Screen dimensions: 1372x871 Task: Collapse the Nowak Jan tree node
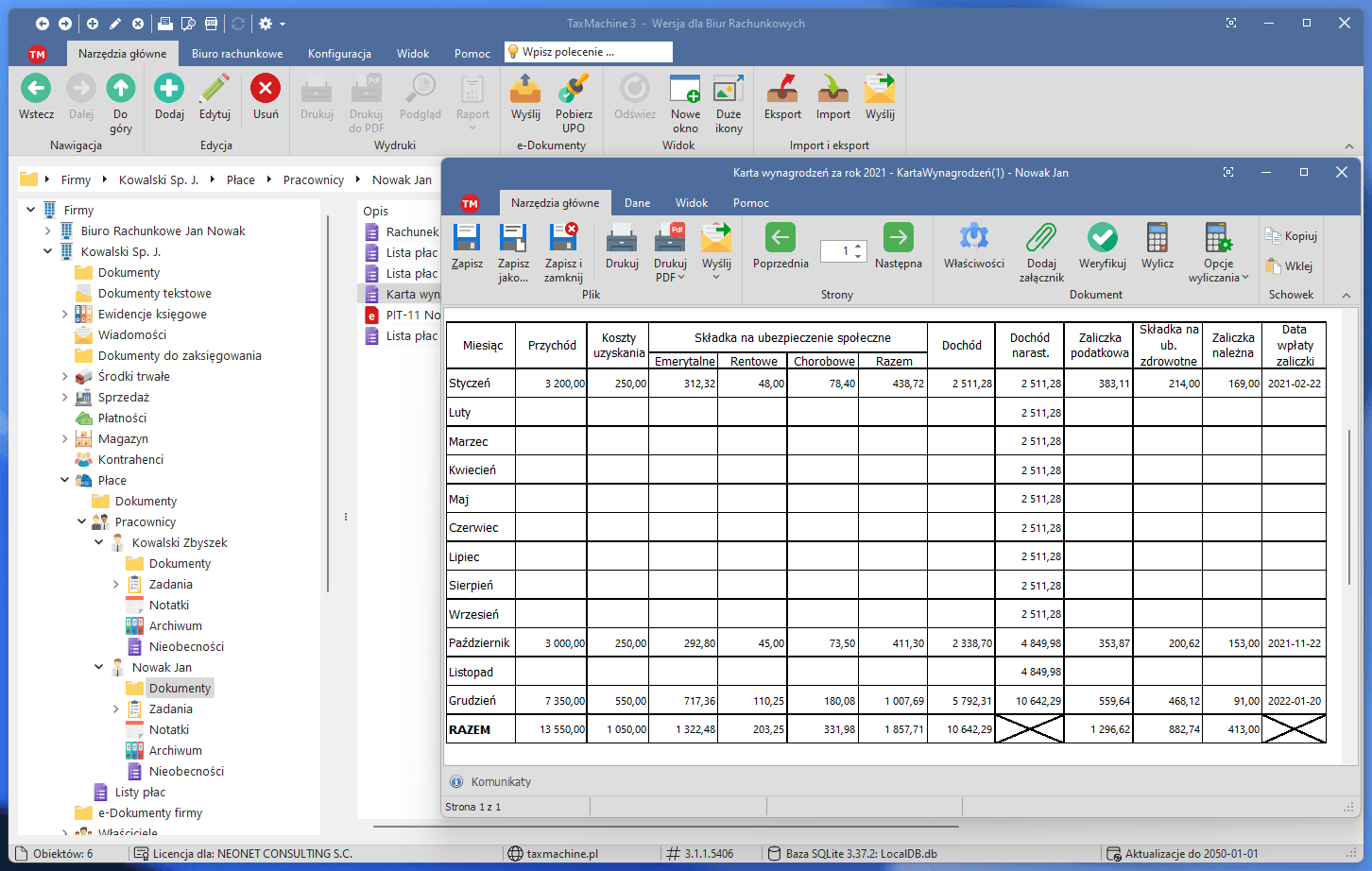(99, 667)
